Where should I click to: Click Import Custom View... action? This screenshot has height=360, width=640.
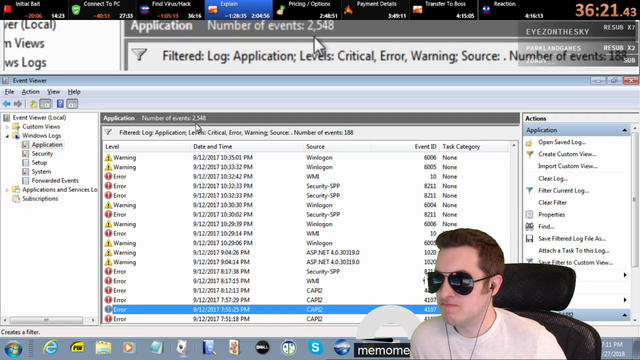567,167
